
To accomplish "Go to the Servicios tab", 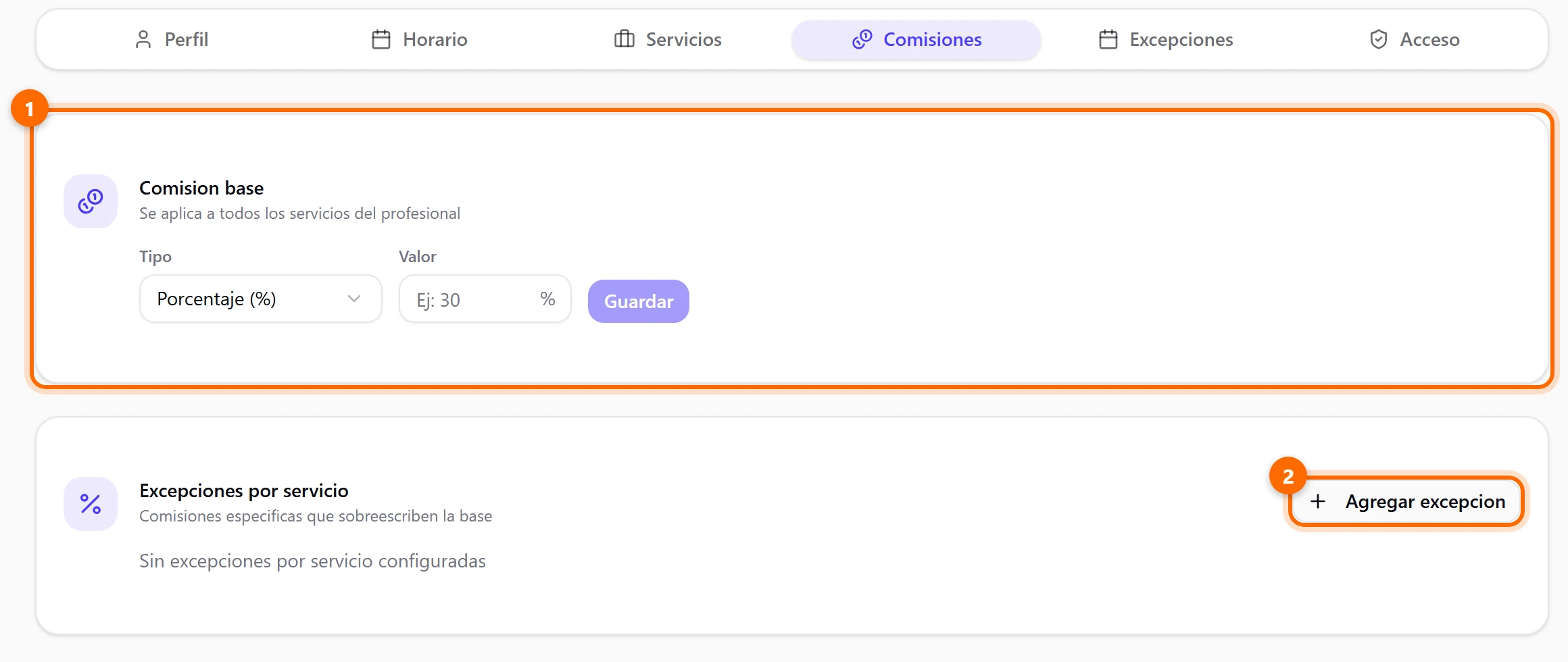I will pos(668,40).
